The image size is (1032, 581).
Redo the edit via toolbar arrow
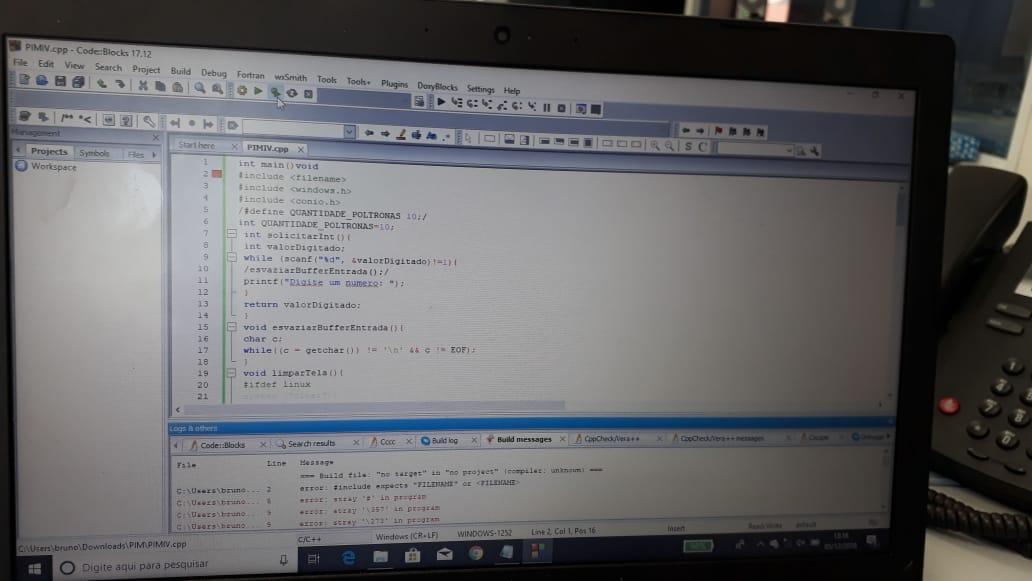point(119,84)
